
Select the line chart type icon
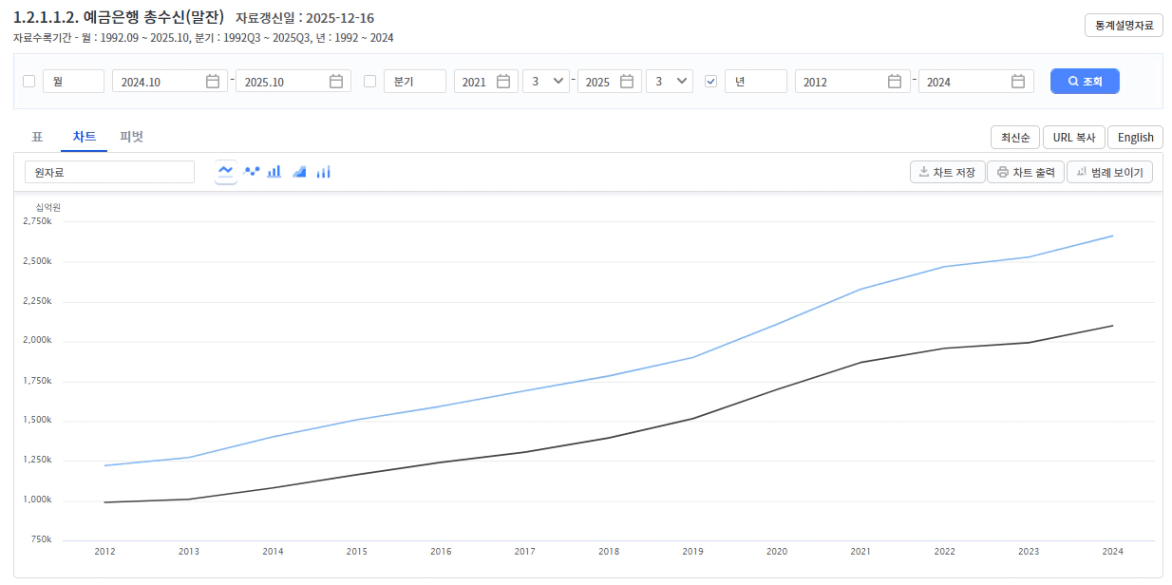click(226, 172)
